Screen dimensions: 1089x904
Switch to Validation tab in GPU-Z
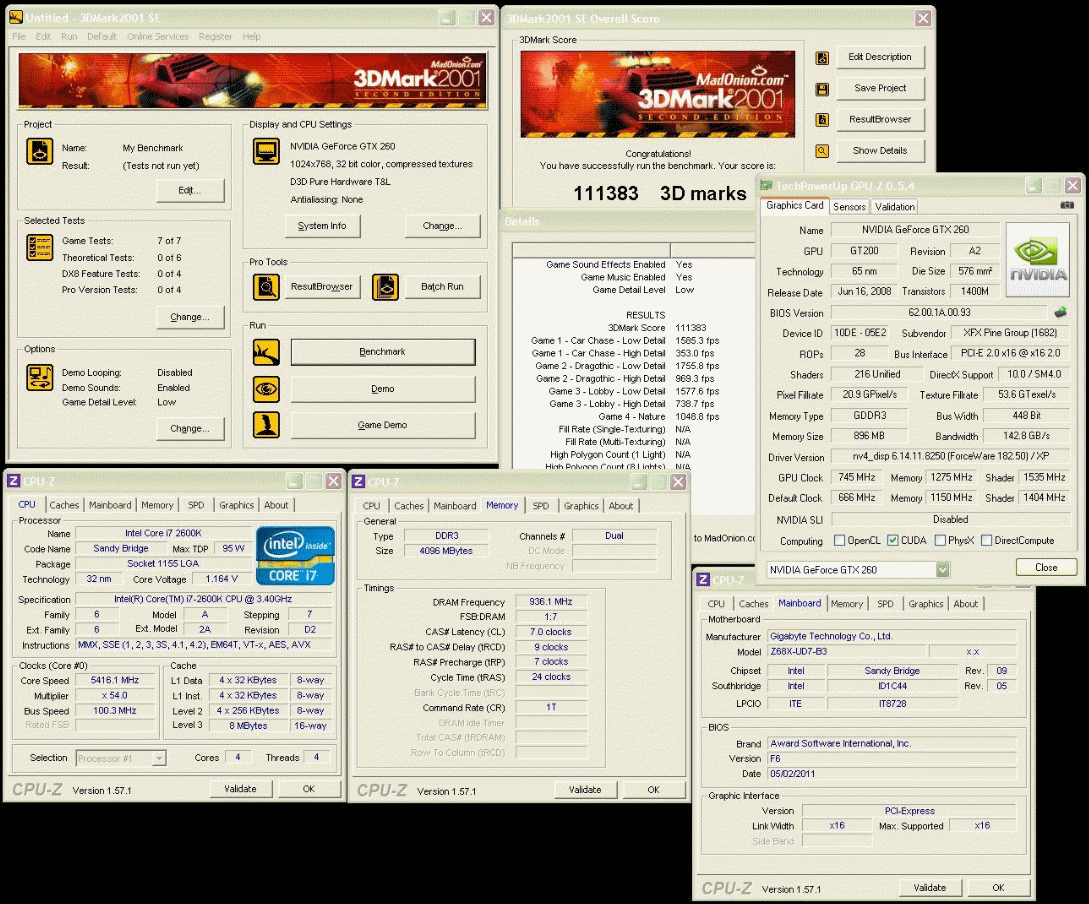[895, 207]
